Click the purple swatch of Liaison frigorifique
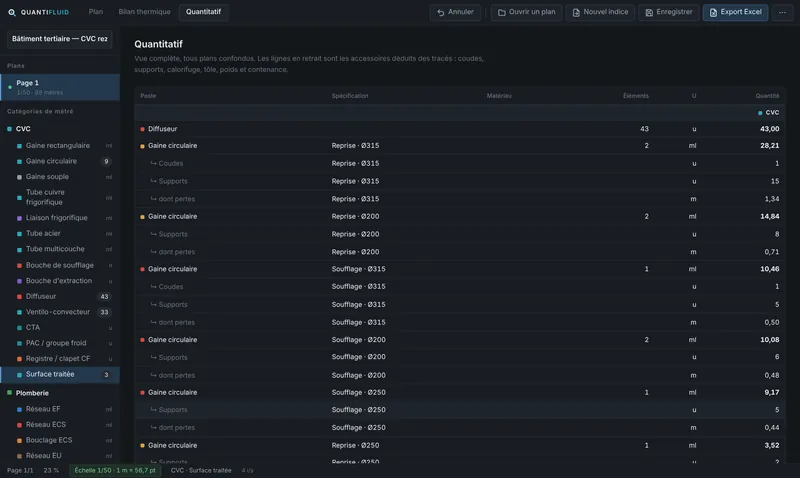Viewport: 800px width, 478px height. [x=19, y=218]
